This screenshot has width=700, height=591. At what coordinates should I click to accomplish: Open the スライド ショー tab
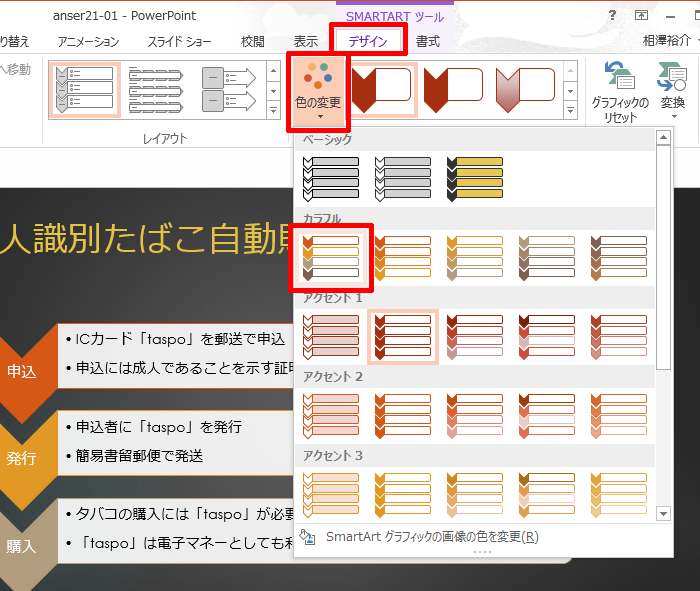pyautogui.click(x=179, y=41)
